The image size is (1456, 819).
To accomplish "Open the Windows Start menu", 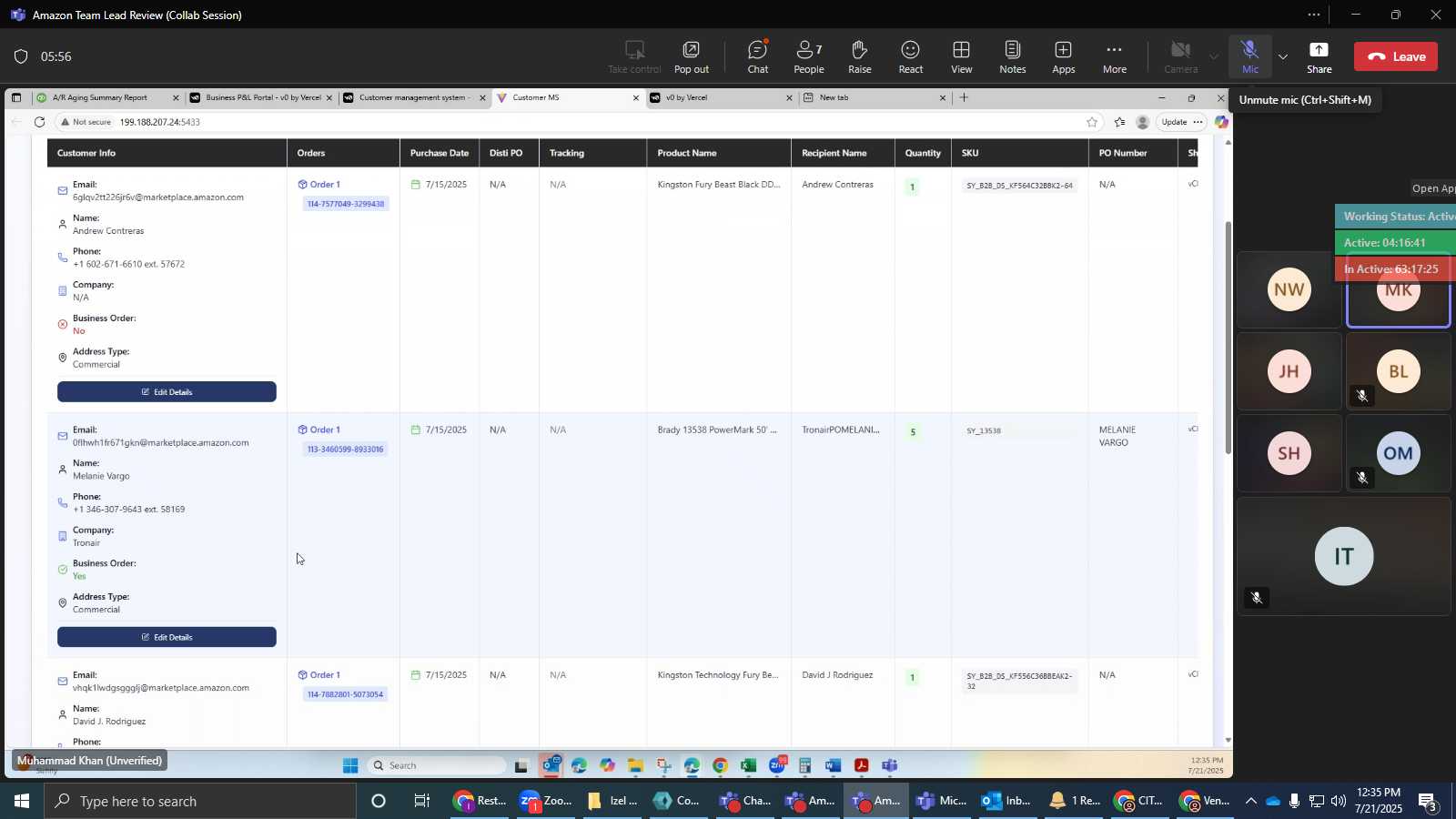I will [x=21, y=801].
